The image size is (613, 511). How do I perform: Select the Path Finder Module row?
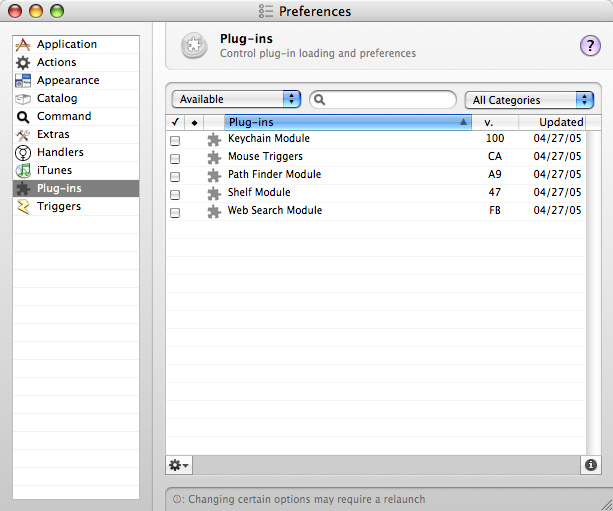pos(274,175)
